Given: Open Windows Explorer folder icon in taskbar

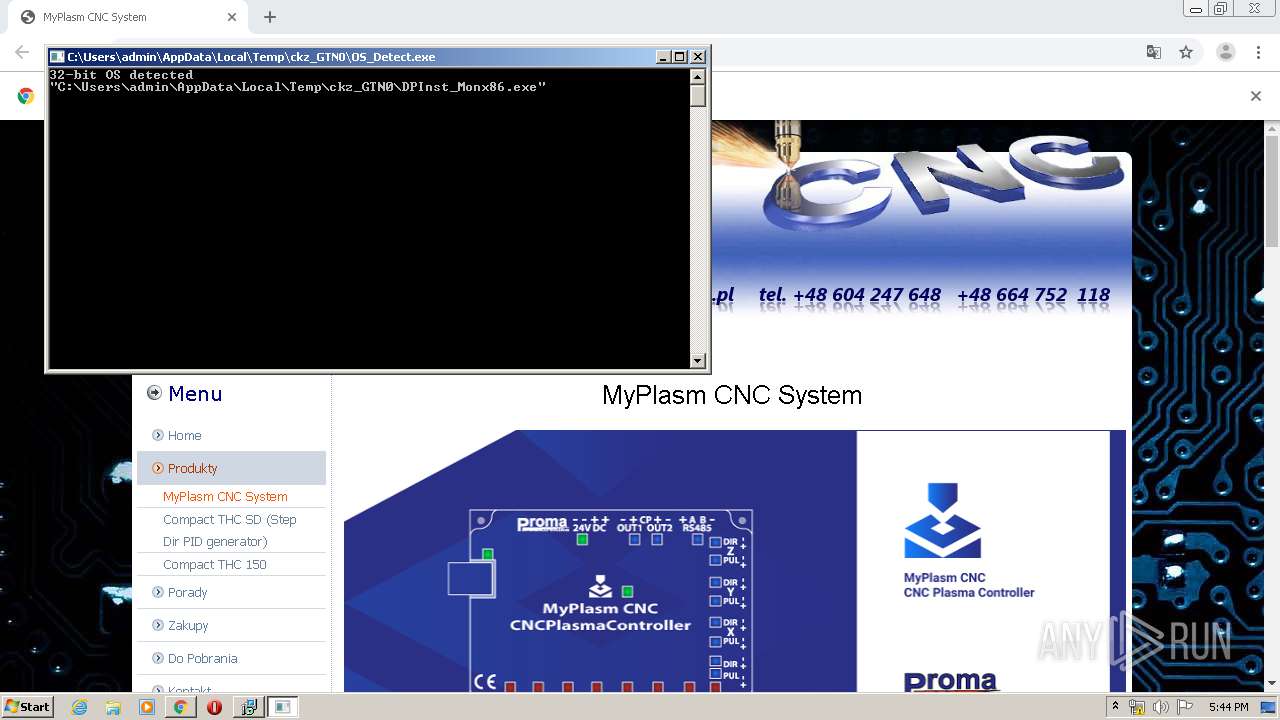Looking at the screenshot, I should point(113,707).
